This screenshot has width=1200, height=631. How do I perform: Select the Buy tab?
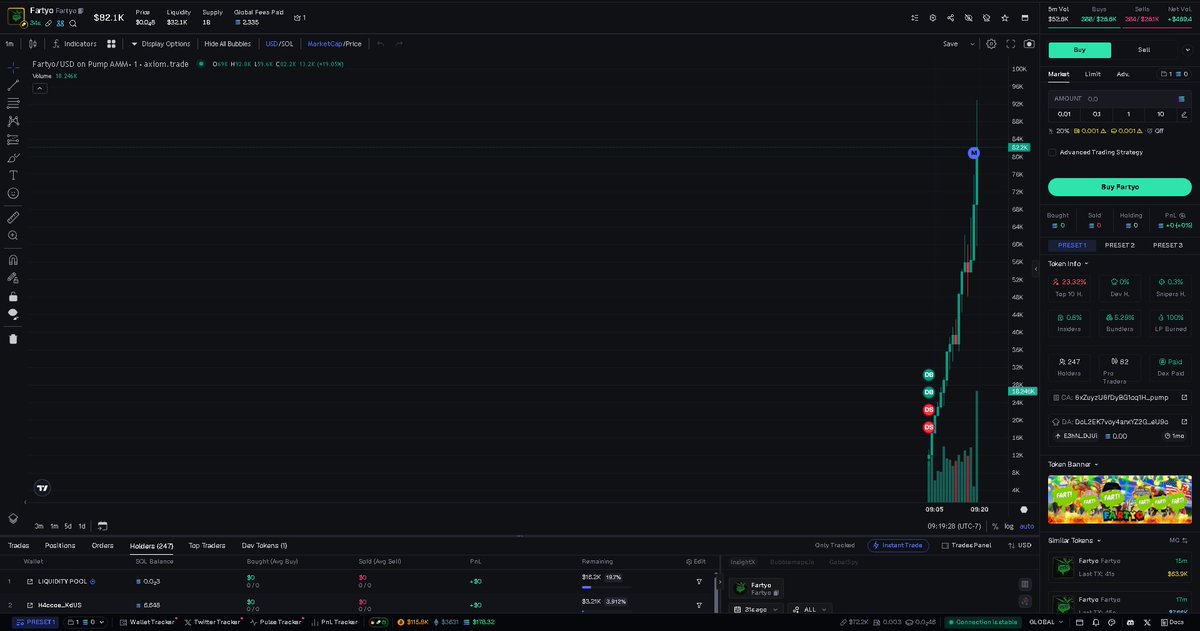(1079, 49)
